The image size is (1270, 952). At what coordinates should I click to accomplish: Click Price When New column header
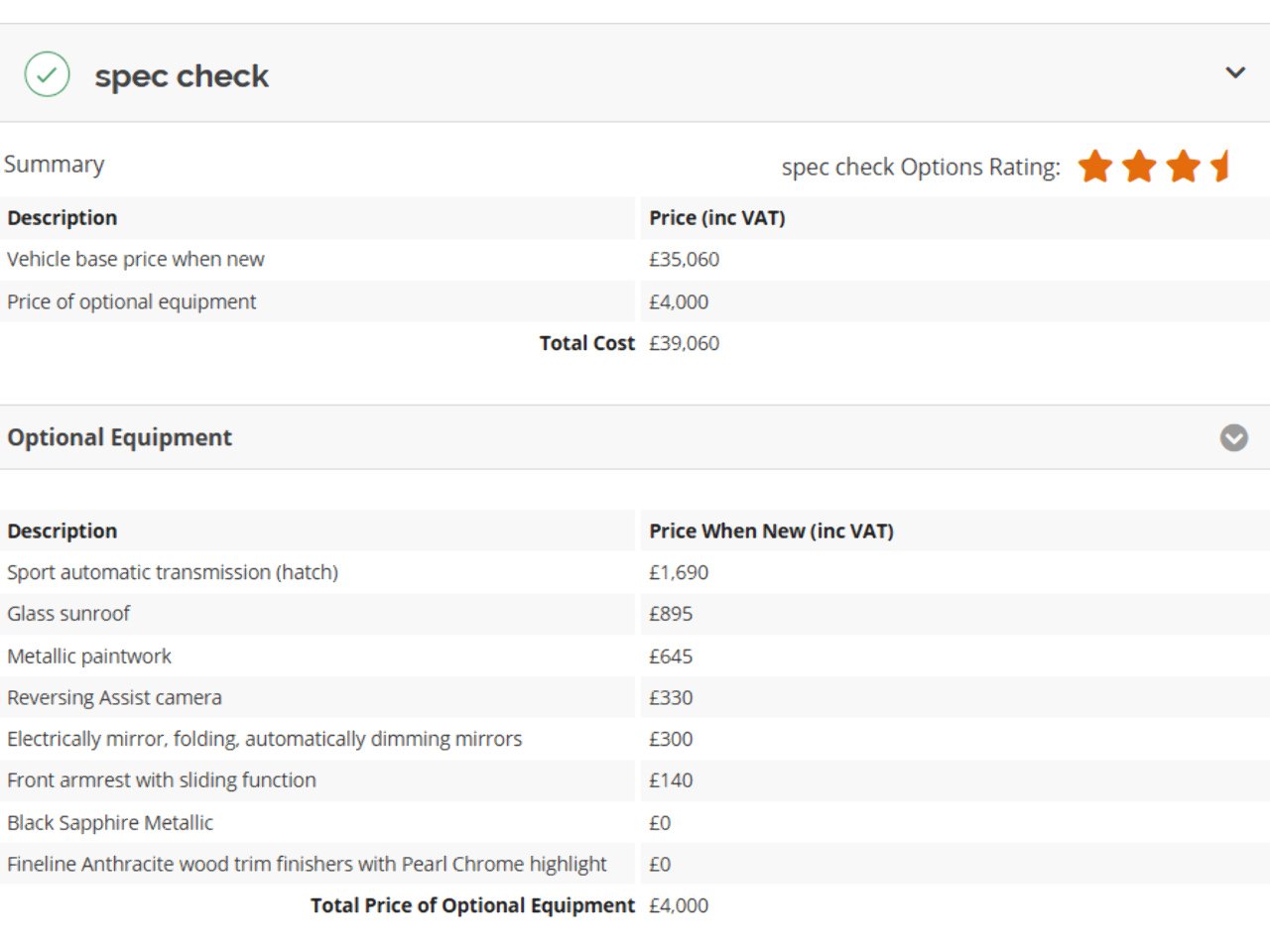pyautogui.click(x=771, y=531)
